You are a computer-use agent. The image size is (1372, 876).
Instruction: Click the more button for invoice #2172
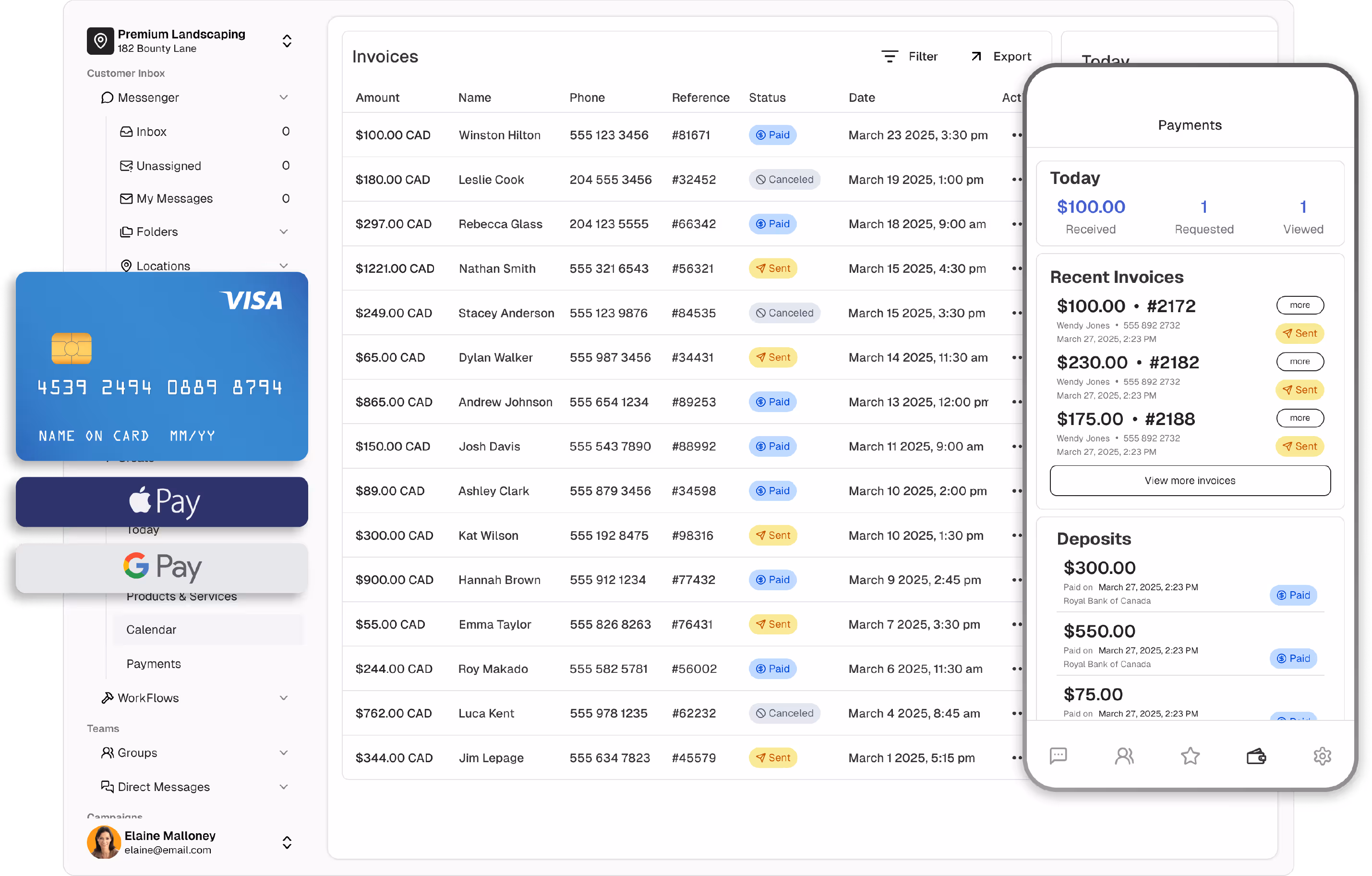[1300, 305]
